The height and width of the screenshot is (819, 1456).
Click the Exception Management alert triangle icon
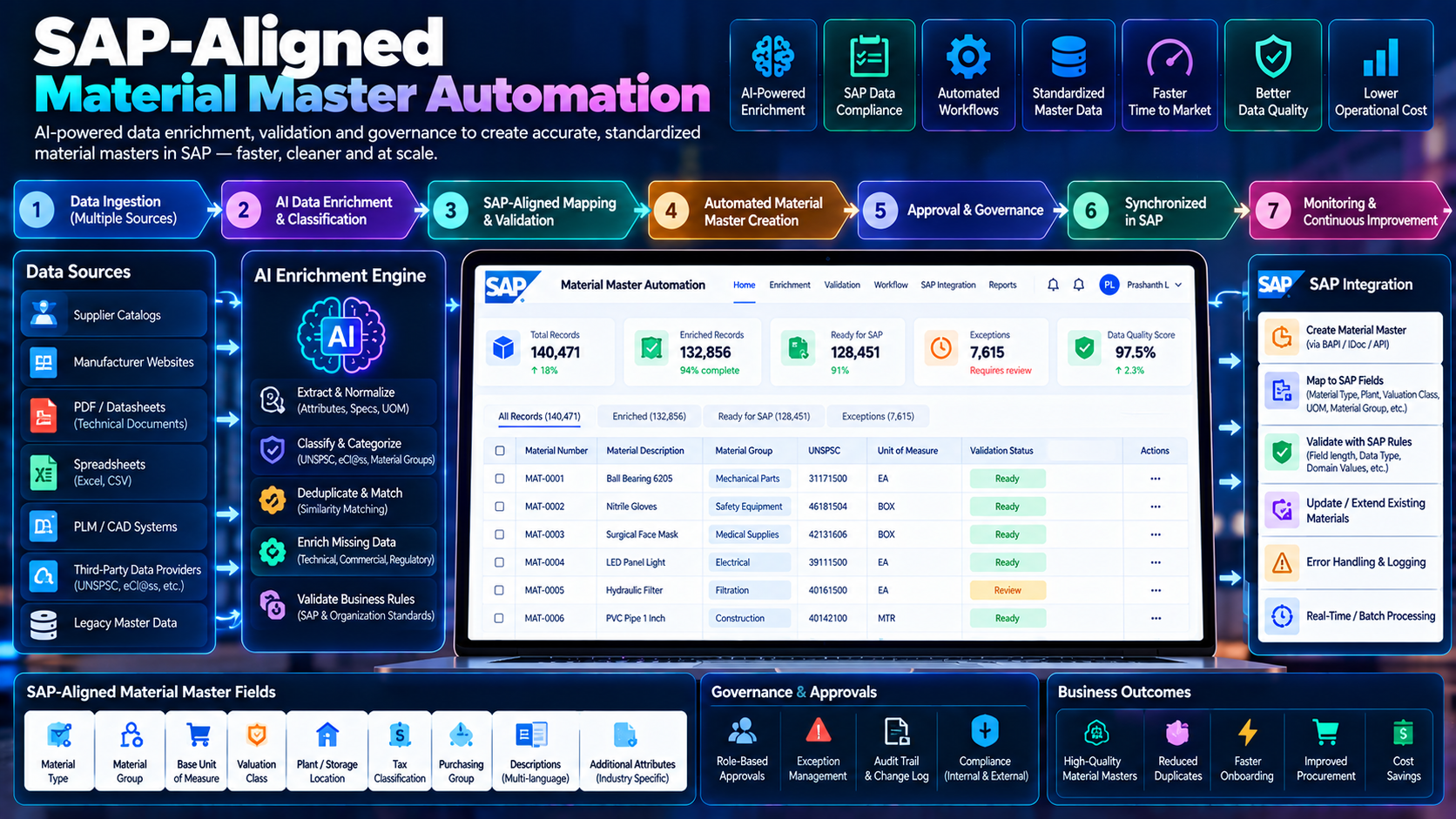(818, 731)
